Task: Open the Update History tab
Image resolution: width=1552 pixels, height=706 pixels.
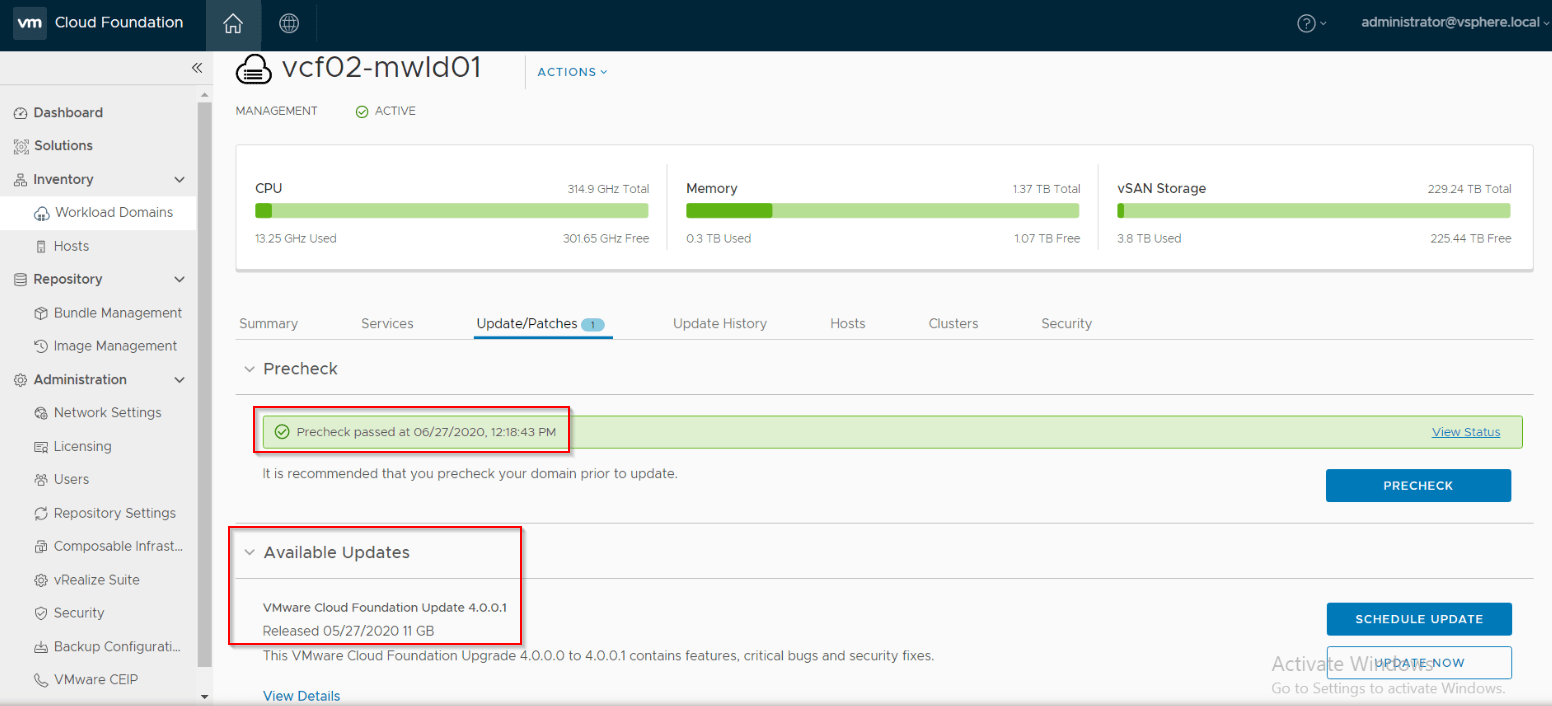Action: tap(720, 324)
